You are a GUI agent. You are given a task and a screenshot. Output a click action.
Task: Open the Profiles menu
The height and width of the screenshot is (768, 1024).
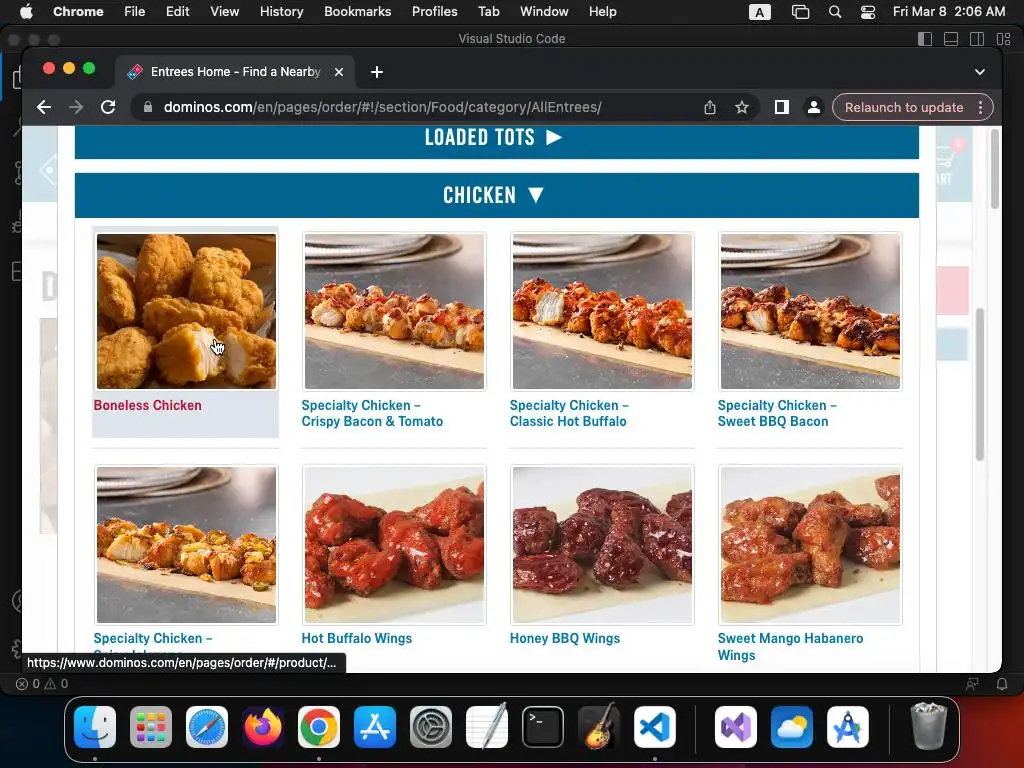pyautogui.click(x=434, y=11)
